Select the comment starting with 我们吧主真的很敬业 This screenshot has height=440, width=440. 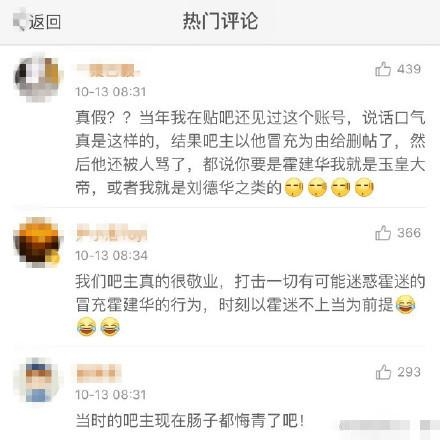pyautogui.click(x=251, y=304)
